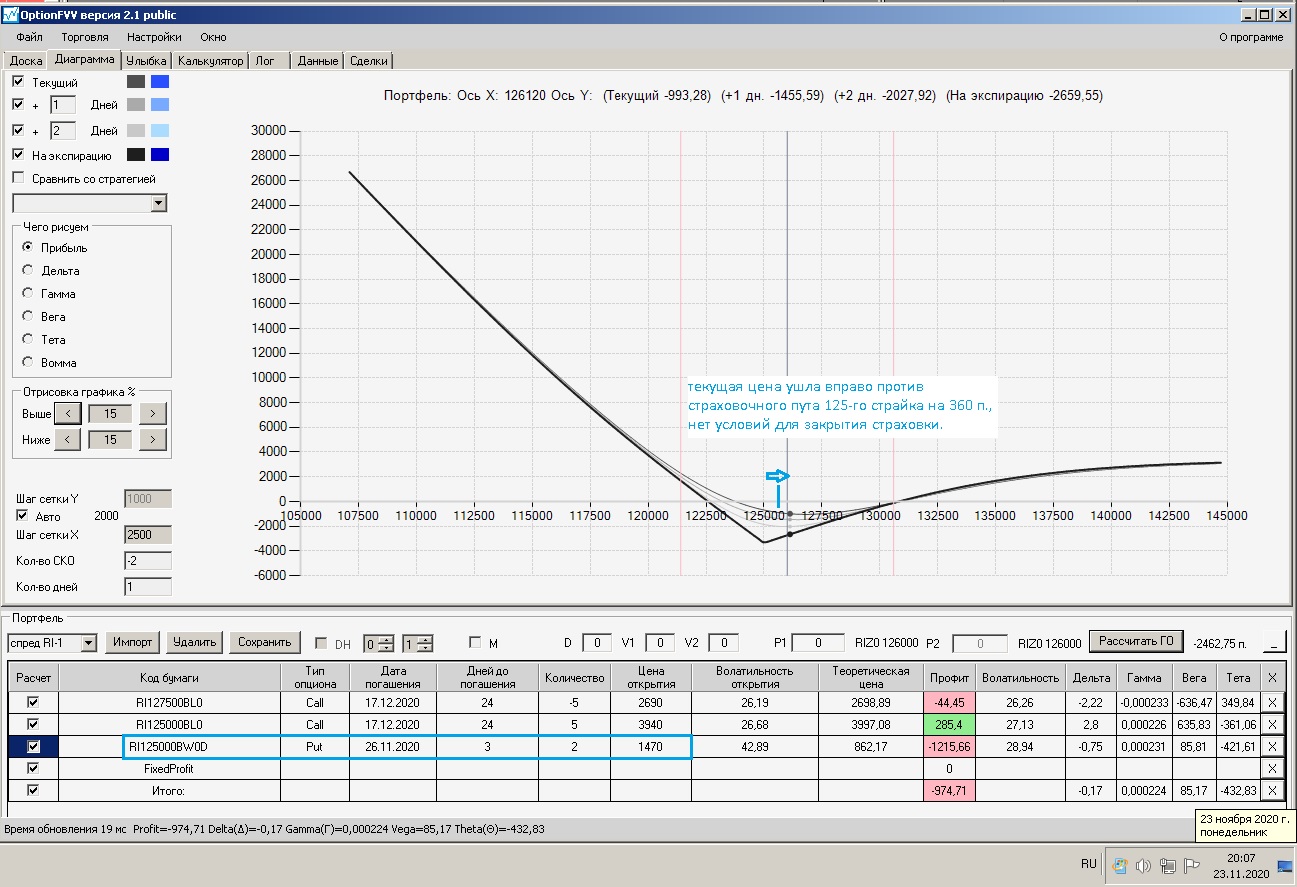Enable the Сравнить со стратегией checkbox
Viewport: 1297px width, 887px height.
[x=18, y=178]
